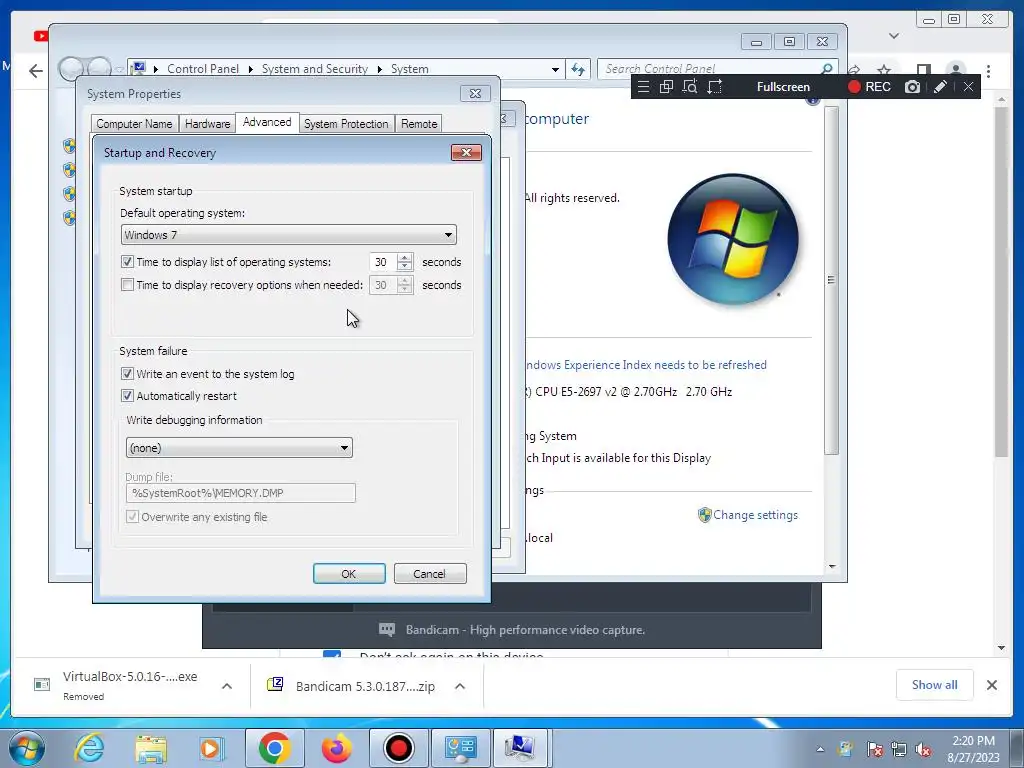Take screenshot with Bandicam camera icon
Image resolution: width=1024 pixels, height=768 pixels.
point(912,87)
